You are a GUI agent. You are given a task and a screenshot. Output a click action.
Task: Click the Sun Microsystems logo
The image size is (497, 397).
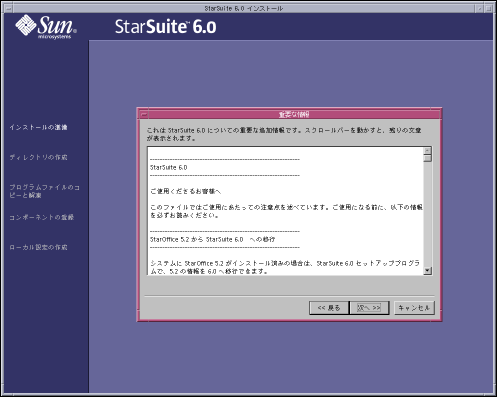[x=46, y=27]
